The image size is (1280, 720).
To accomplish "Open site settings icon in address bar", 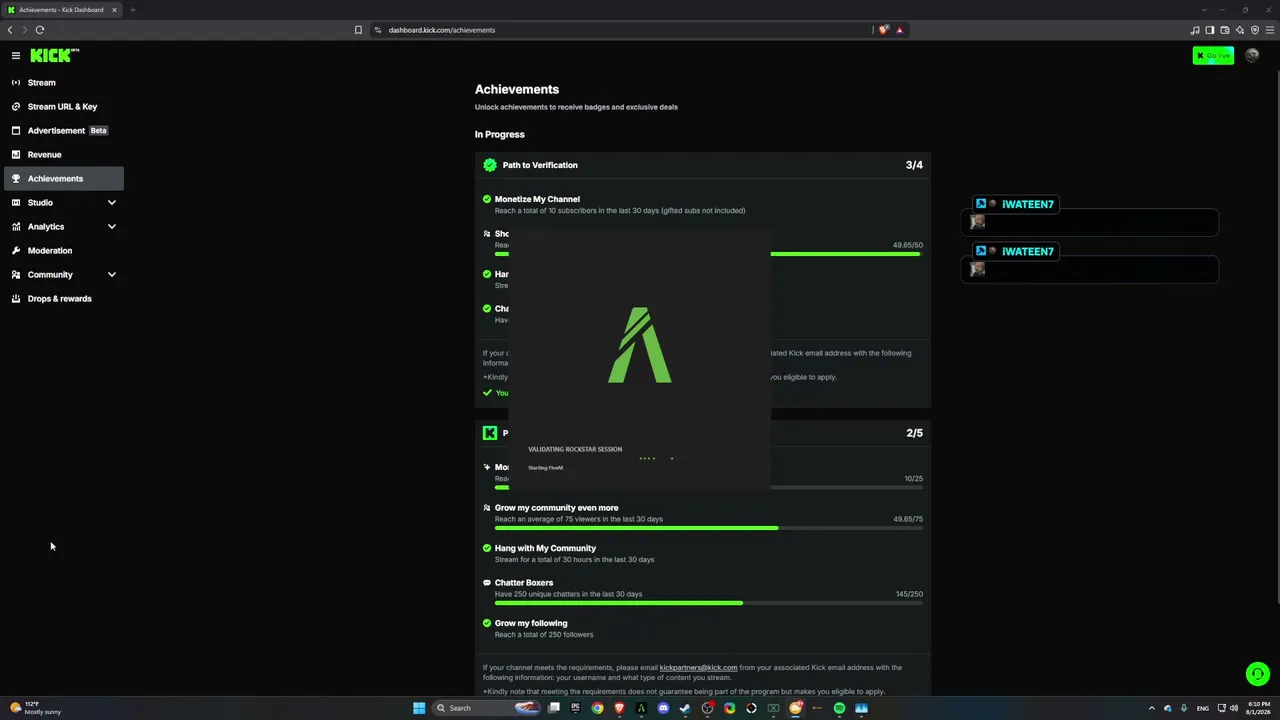I will click(x=378, y=30).
